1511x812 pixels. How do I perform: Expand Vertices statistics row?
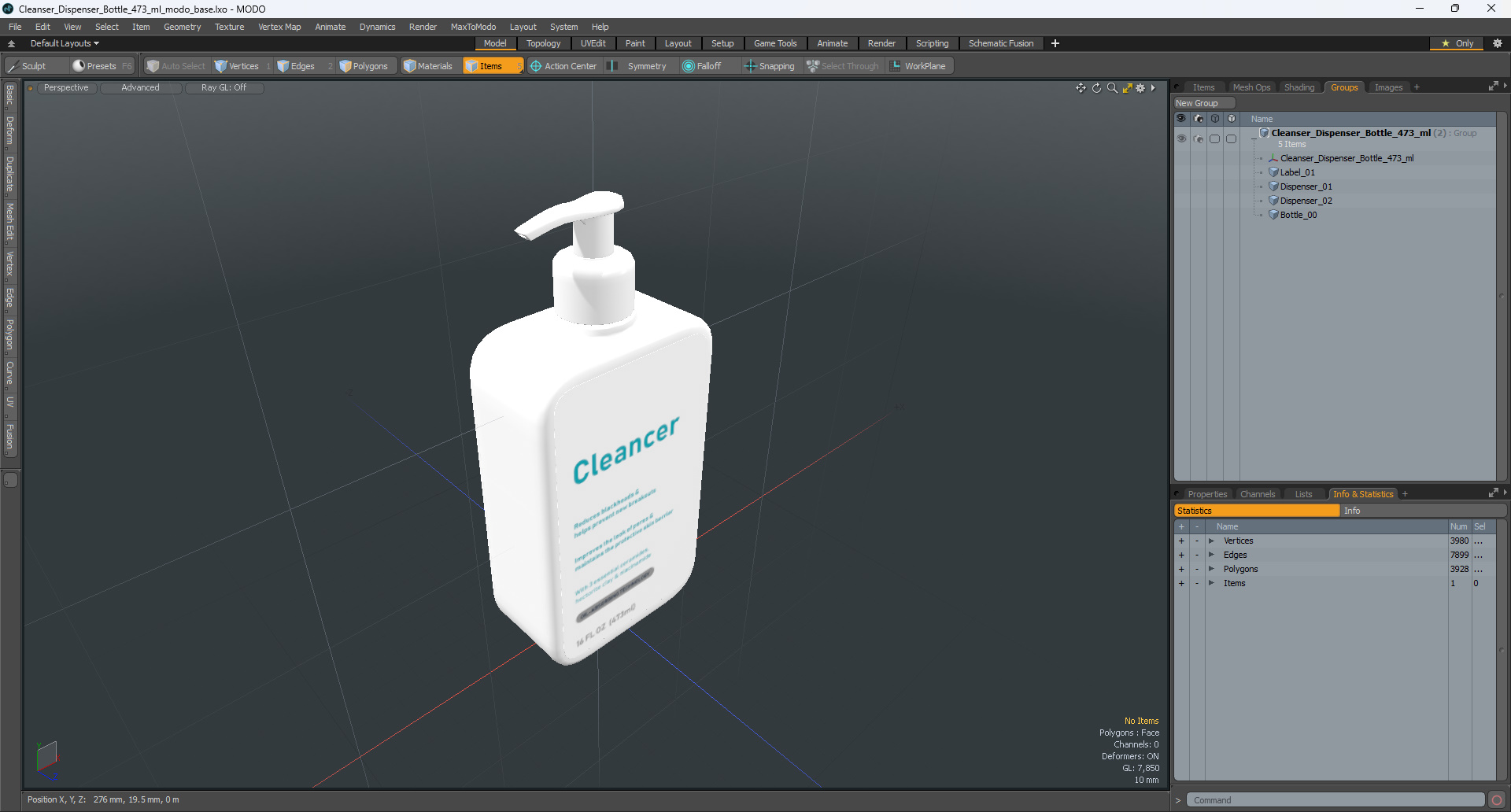click(x=1211, y=541)
